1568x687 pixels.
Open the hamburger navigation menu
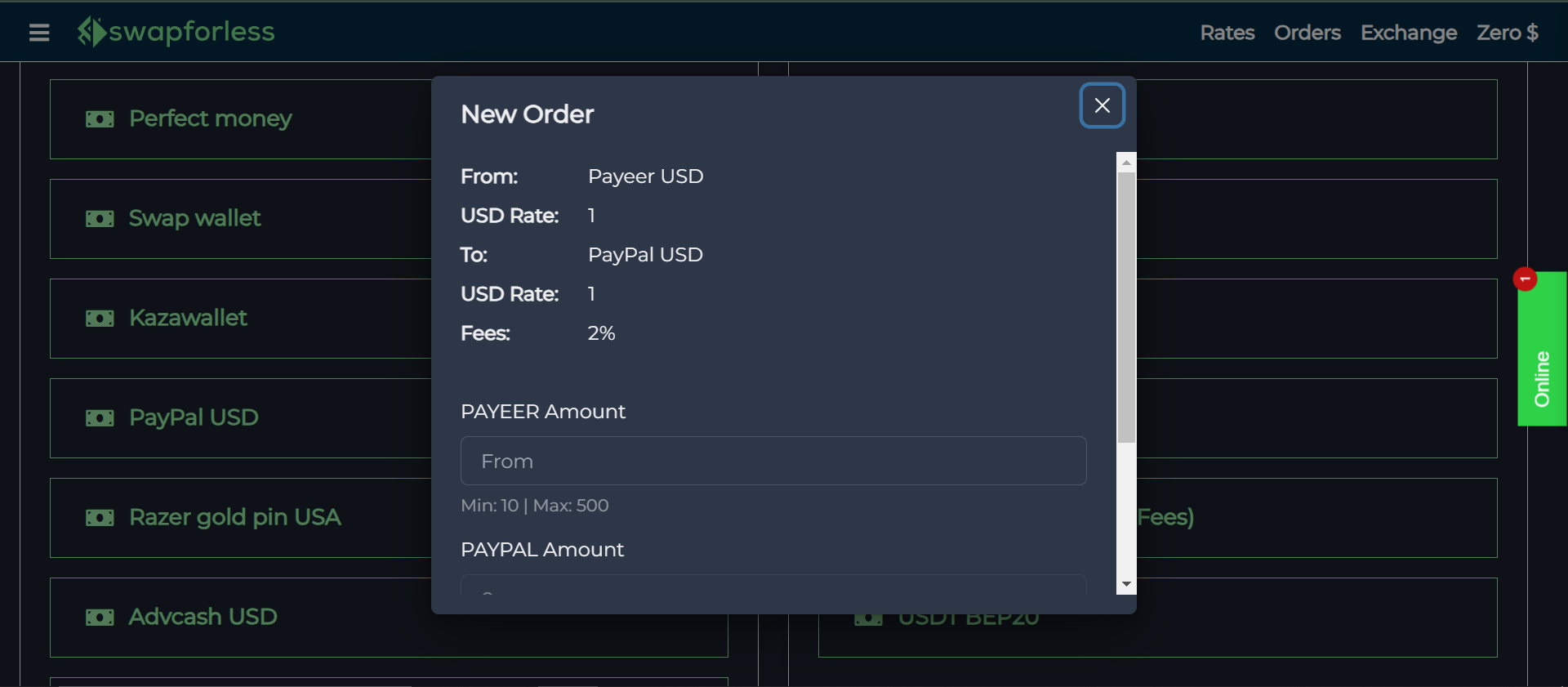38,33
